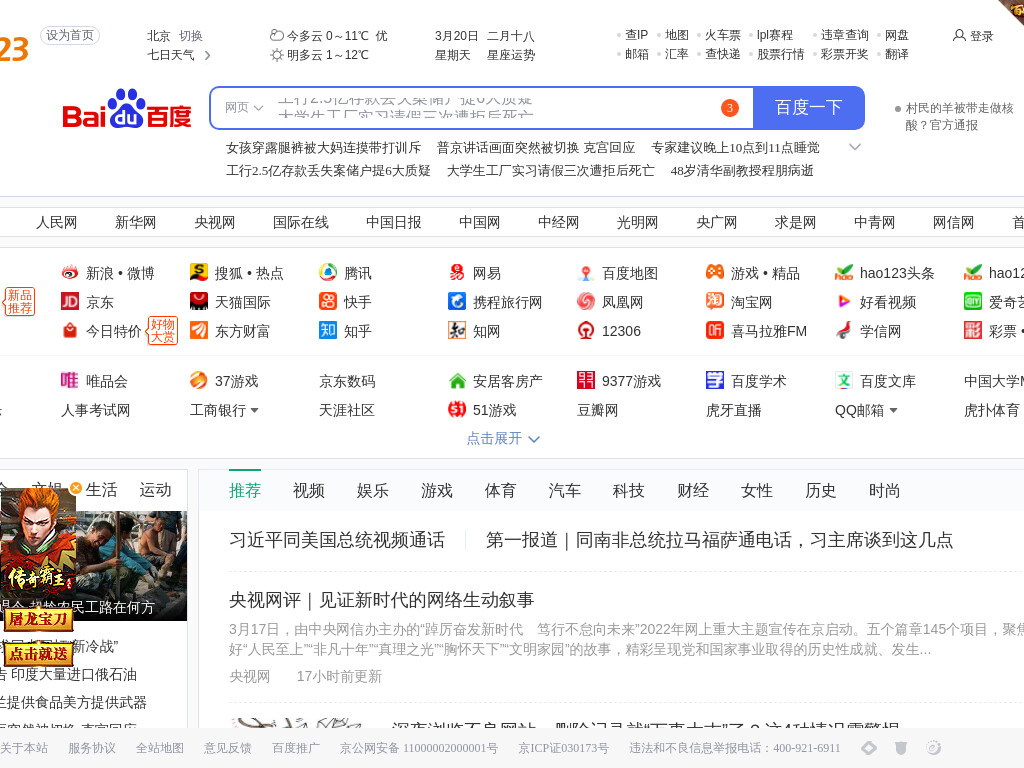Click the Tencent icon
This screenshot has height=768, width=1024.
(x=328, y=272)
